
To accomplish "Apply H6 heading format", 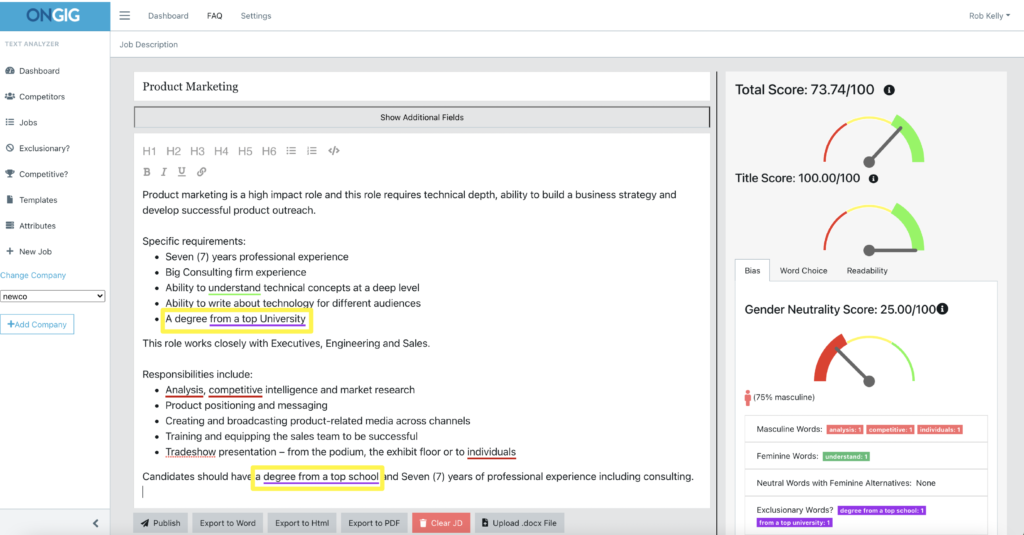I will click(x=269, y=151).
